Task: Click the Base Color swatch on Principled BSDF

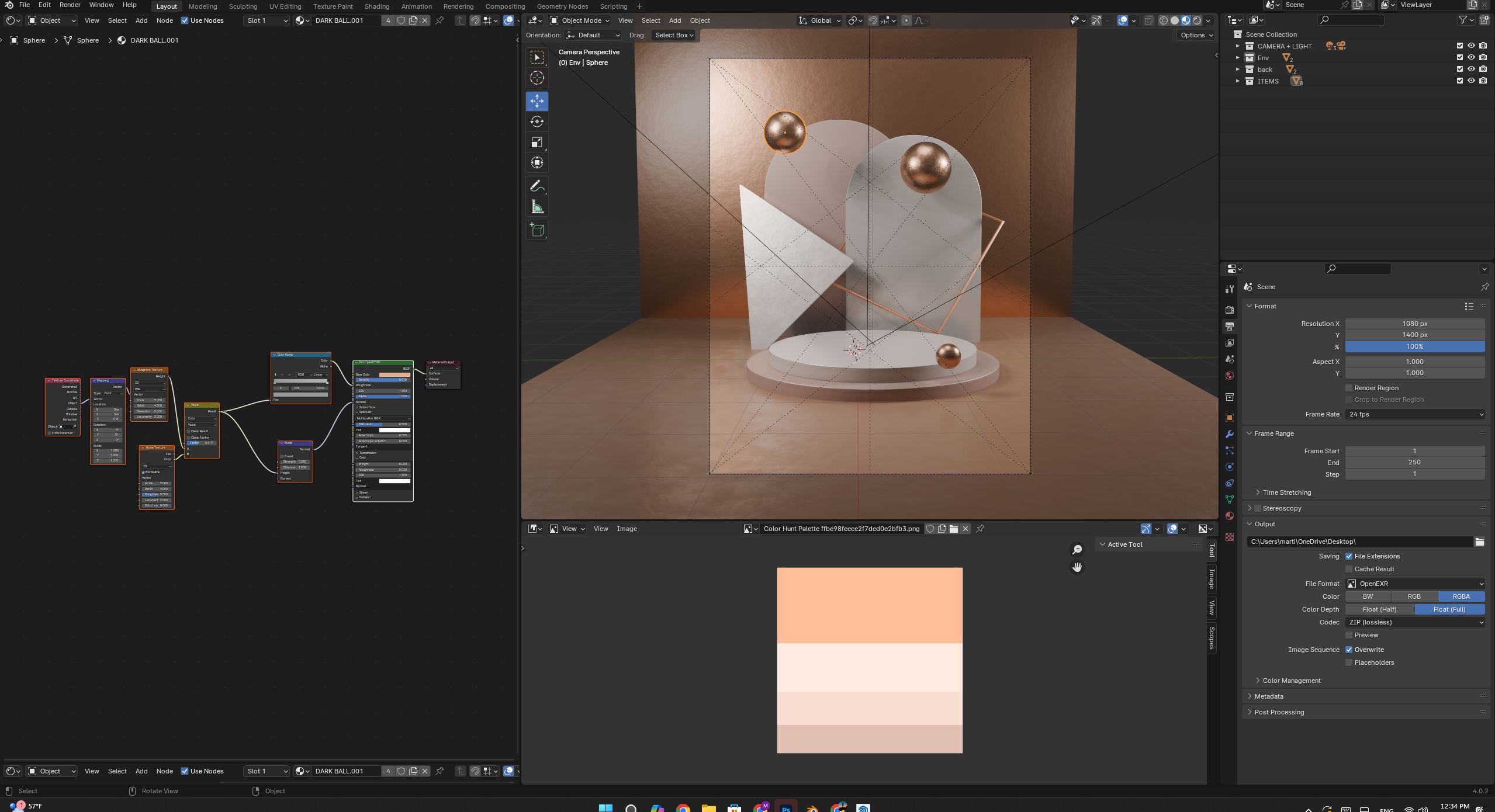Action: tap(394, 374)
